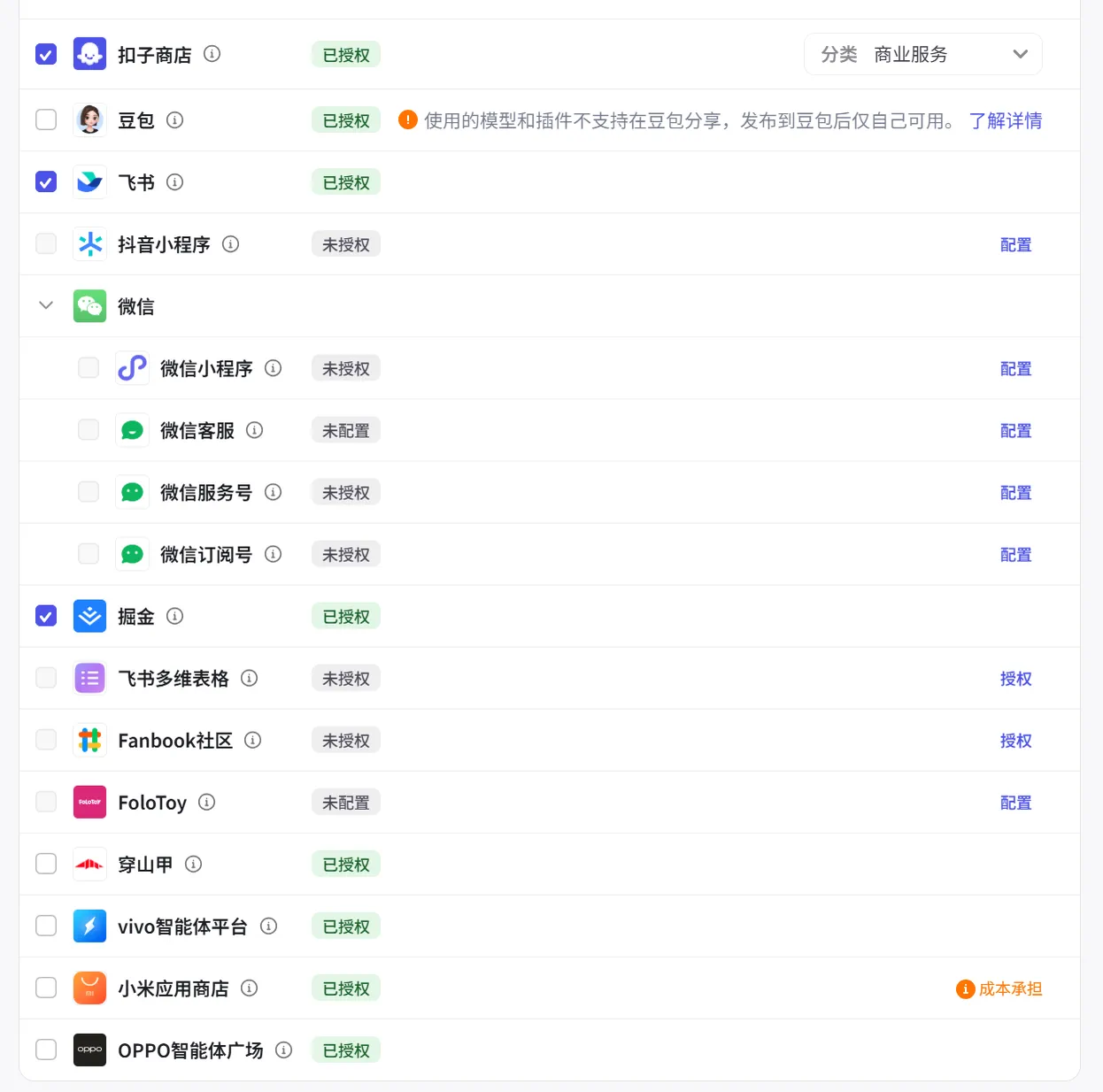Screen dimensions: 1103x1092
Task: Open info tooltip next to 扣子商店
Action: click(x=212, y=54)
